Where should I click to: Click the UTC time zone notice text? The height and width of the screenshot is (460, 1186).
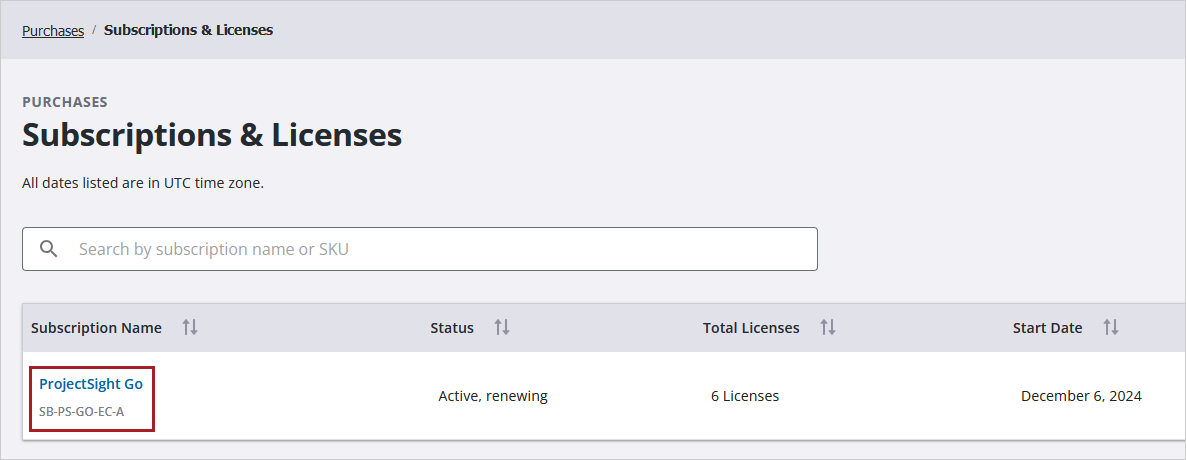[x=143, y=183]
